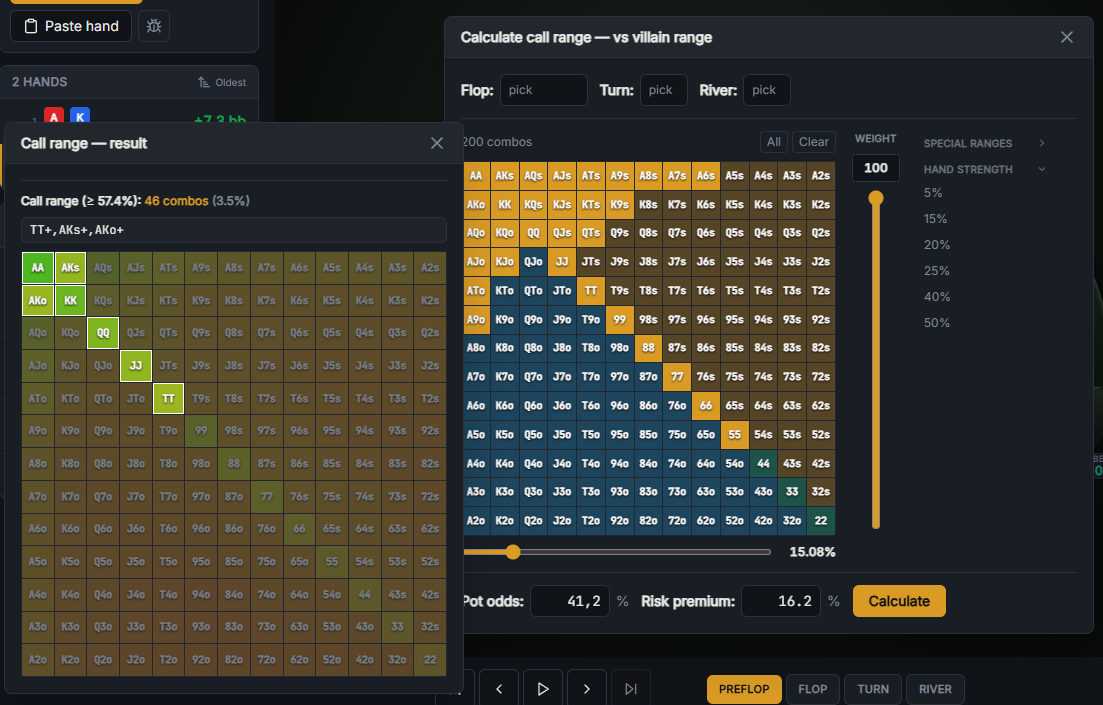Play the hand replay
This screenshot has width=1103, height=705.
(542, 689)
